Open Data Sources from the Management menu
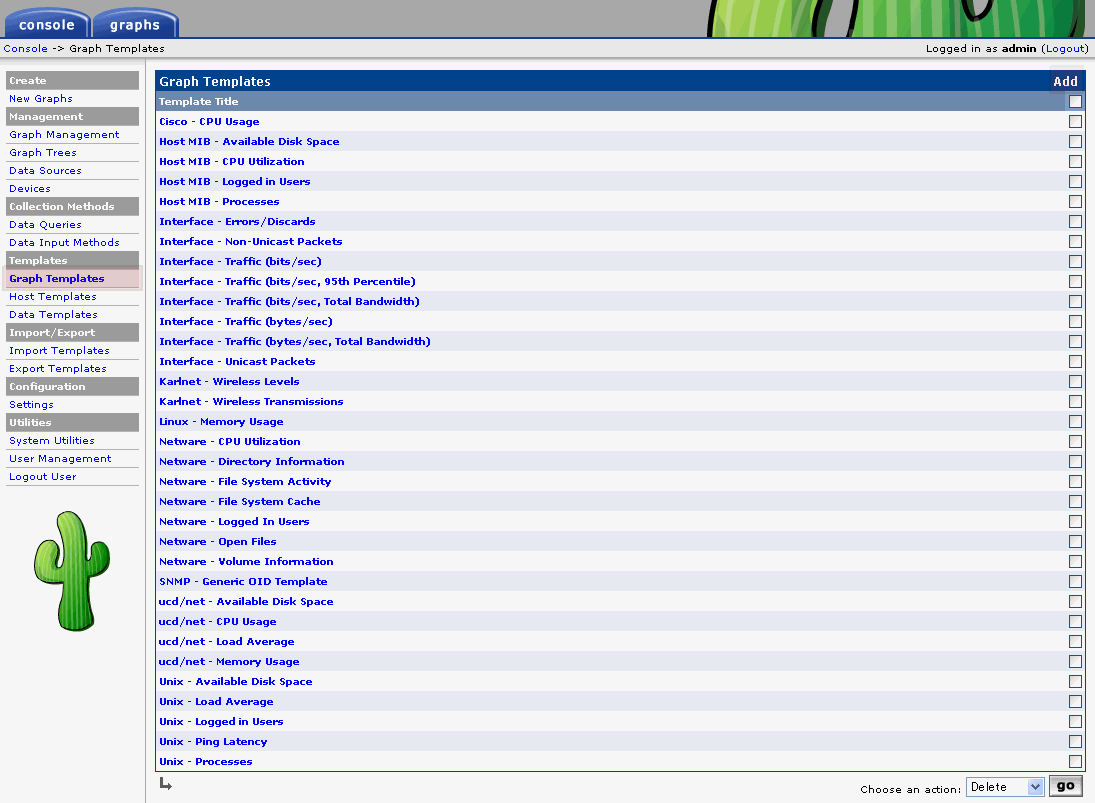This screenshot has height=803, width=1095. pyautogui.click(x=45, y=171)
